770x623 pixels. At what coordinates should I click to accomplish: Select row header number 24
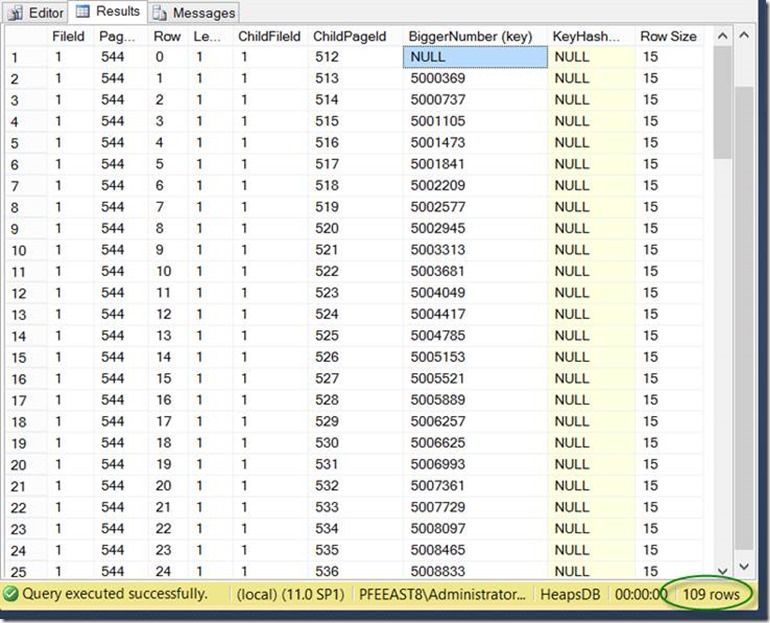tap(19, 551)
